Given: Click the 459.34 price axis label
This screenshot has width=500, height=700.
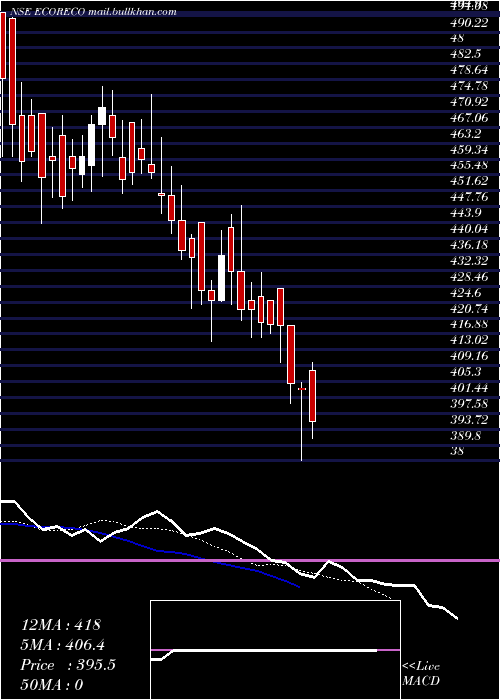Looking at the screenshot, I should pos(469,149).
